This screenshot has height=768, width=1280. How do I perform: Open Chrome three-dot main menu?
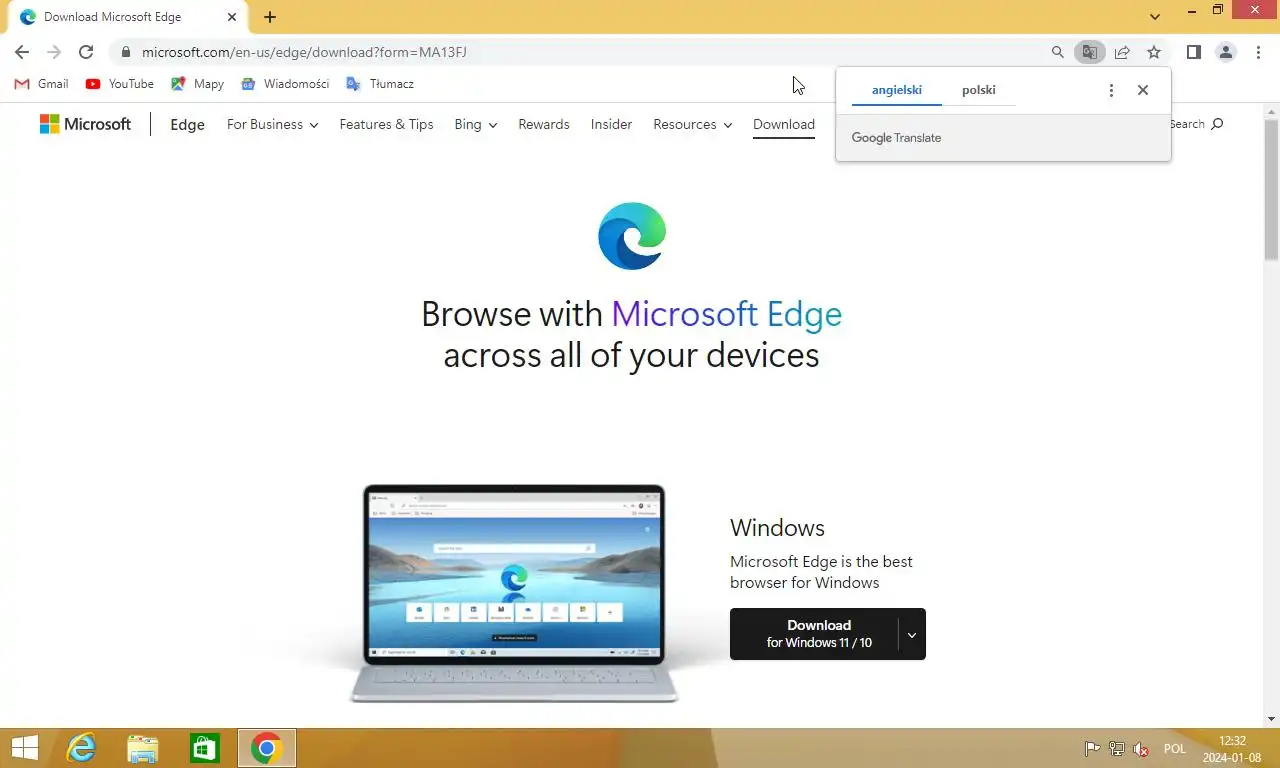(x=1258, y=52)
